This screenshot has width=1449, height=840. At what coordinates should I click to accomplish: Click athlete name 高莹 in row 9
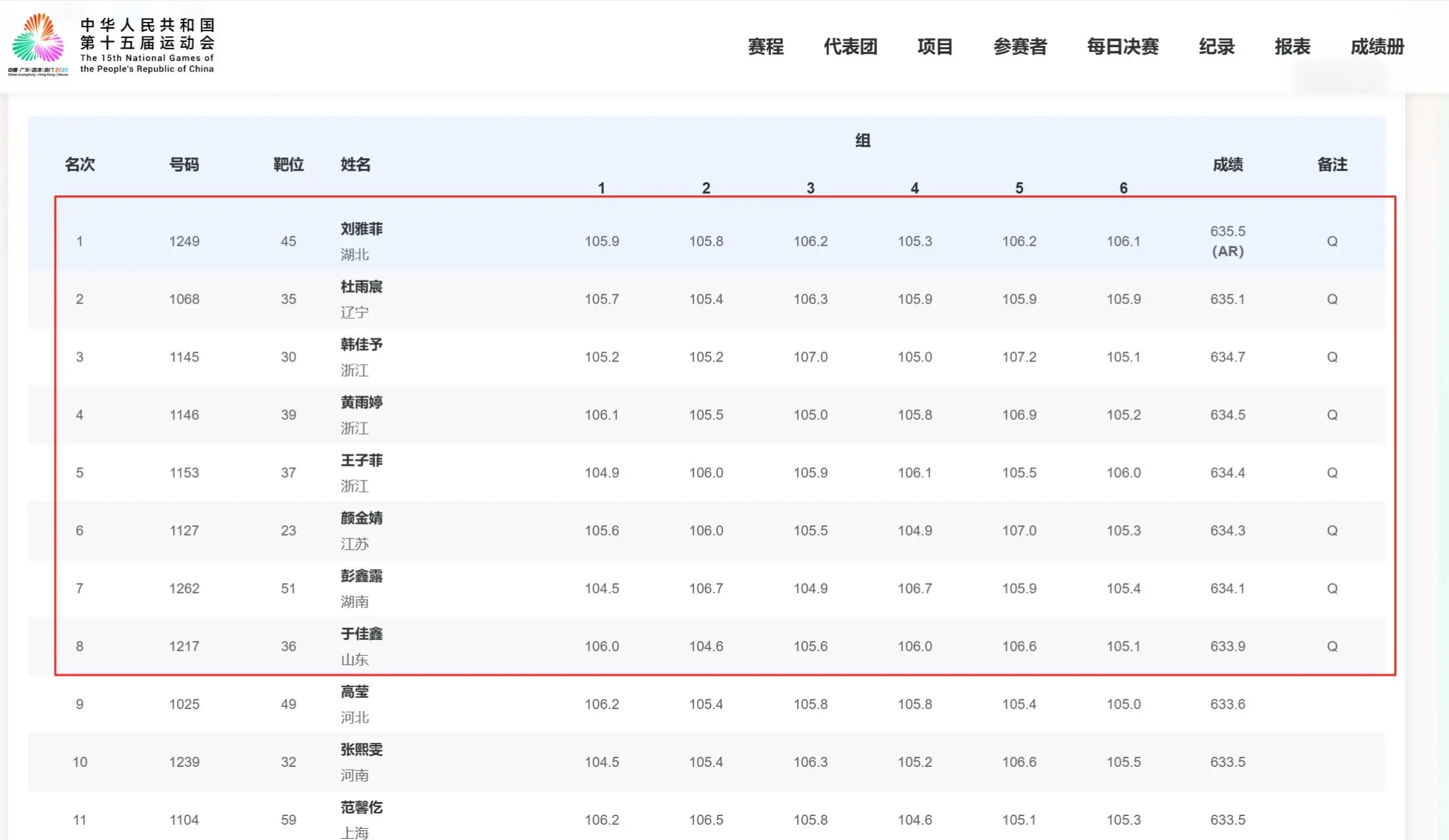point(355,691)
